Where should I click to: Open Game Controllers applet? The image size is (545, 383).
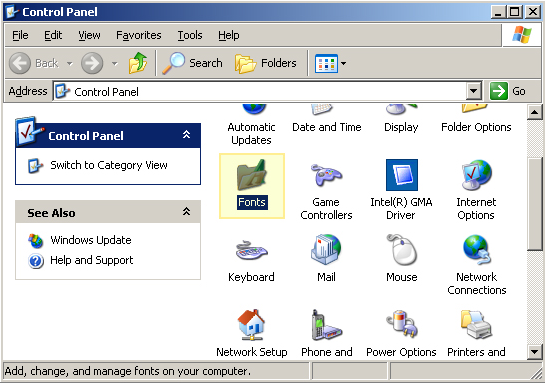[x=326, y=175]
